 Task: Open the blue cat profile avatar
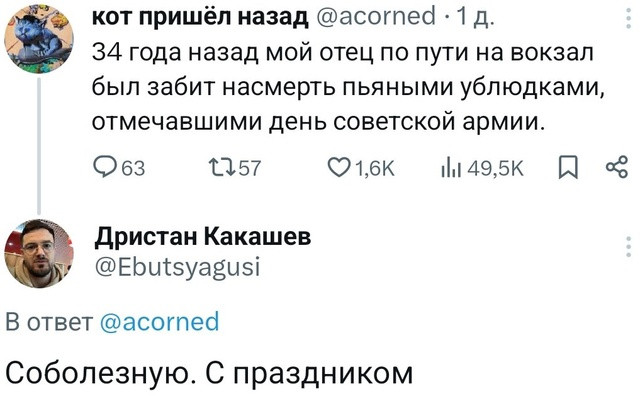39,39
